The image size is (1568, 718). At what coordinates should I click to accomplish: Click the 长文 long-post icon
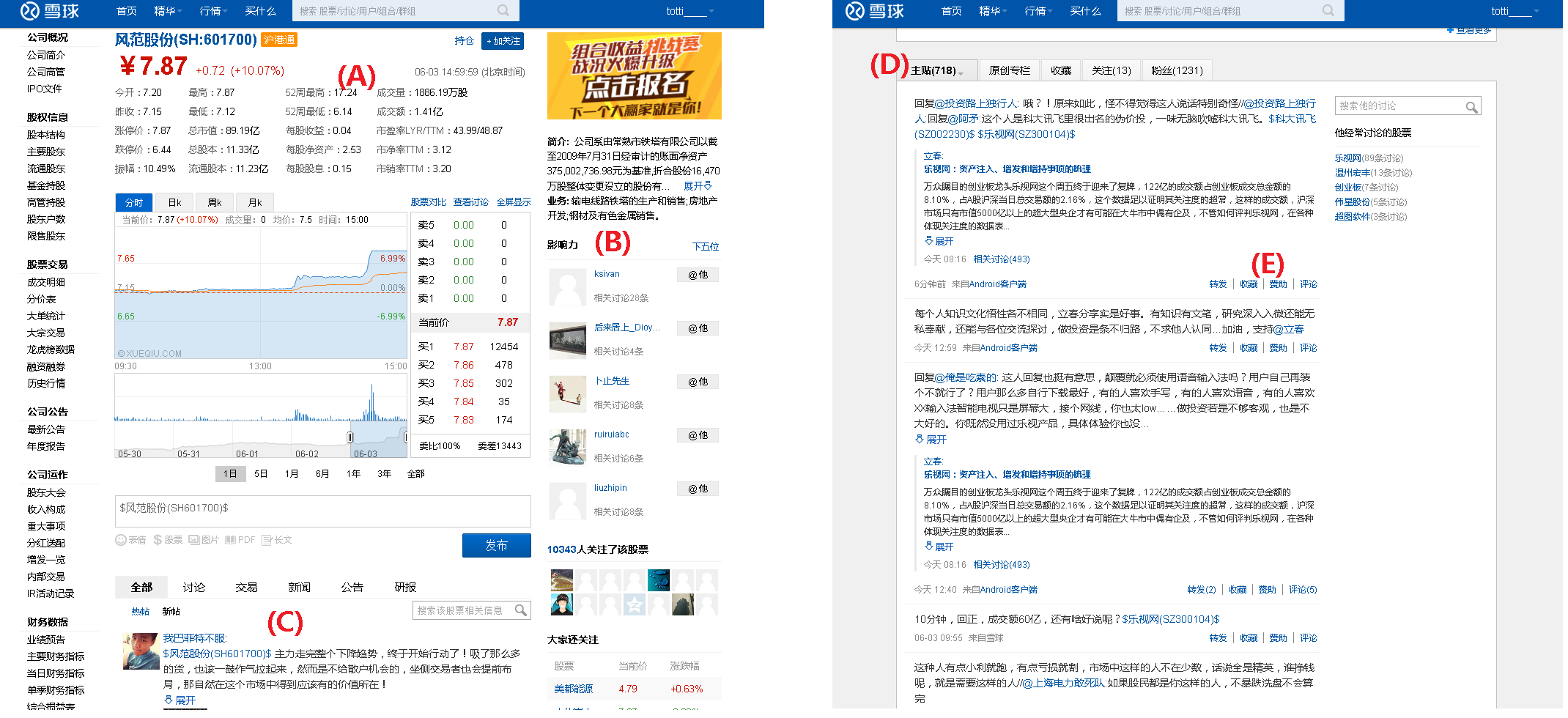click(x=267, y=540)
